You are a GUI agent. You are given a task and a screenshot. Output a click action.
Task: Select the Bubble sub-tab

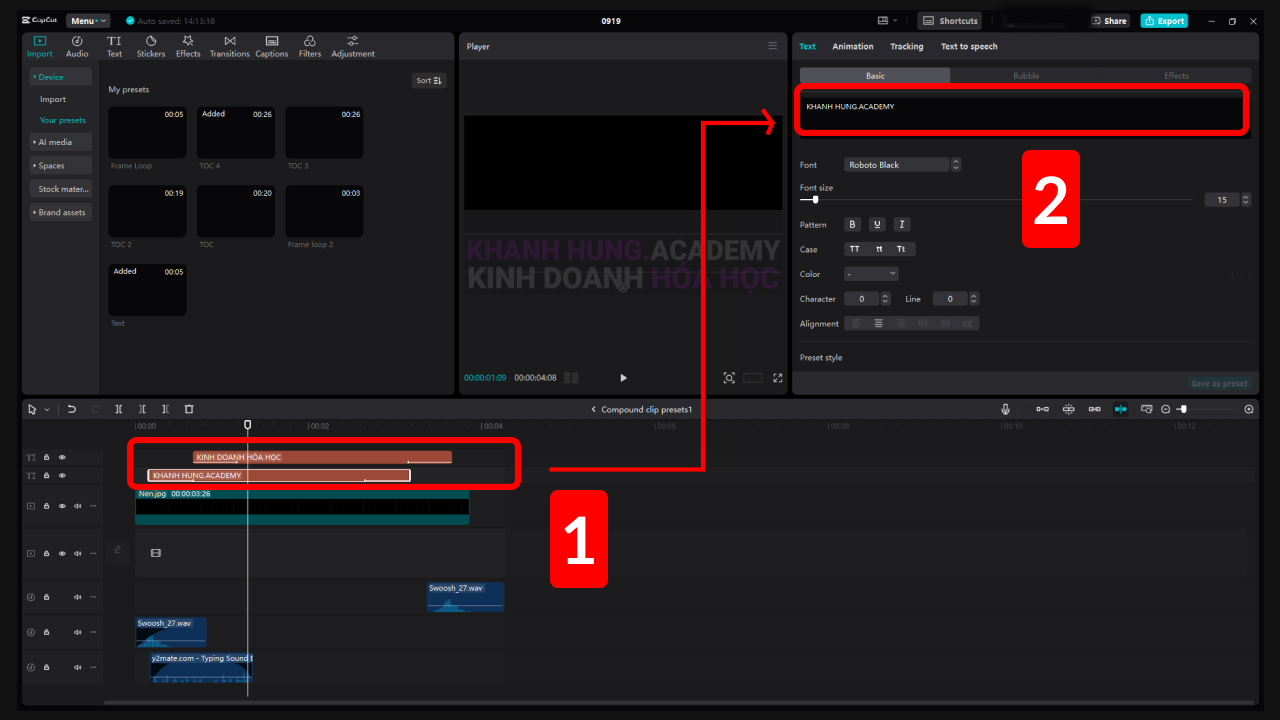[x=1026, y=76]
